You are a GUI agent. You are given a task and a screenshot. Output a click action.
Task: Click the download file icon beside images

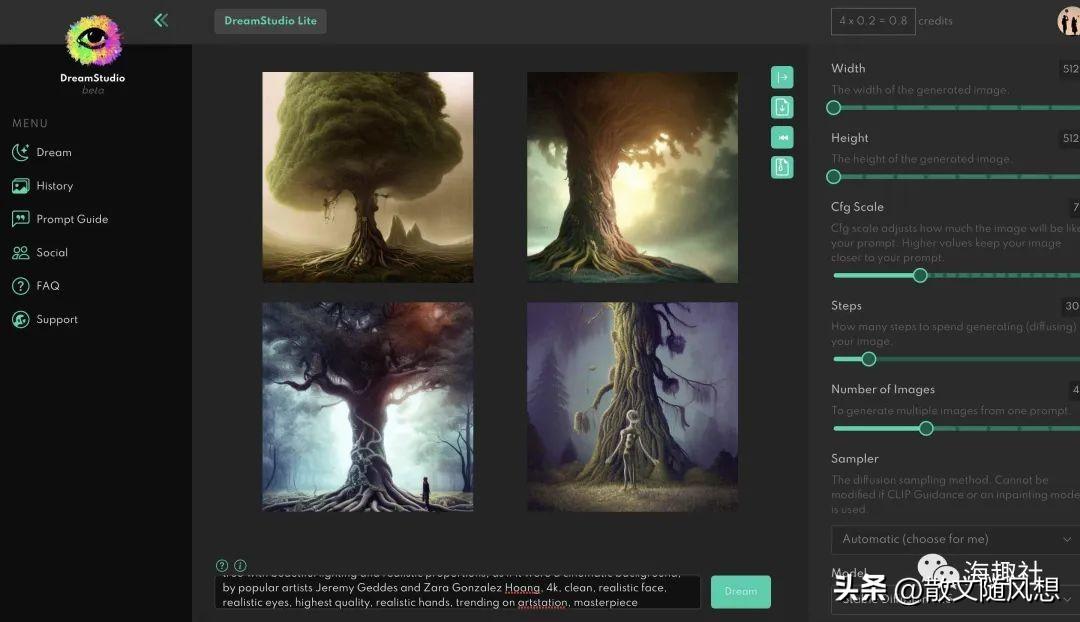[782, 107]
